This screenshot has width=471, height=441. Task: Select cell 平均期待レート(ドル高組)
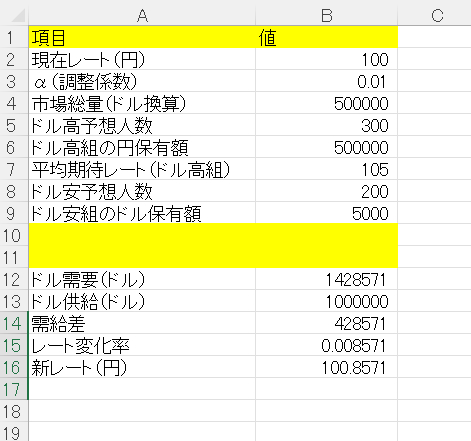(x=142, y=169)
